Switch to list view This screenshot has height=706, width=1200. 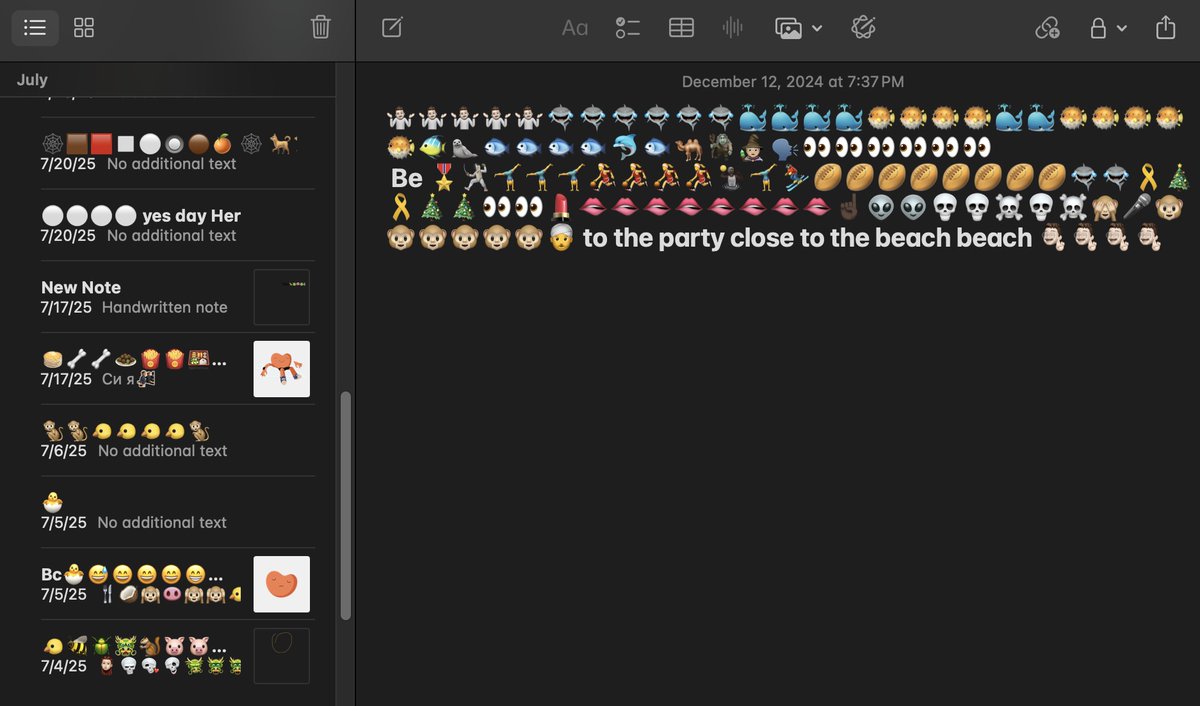(35, 28)
